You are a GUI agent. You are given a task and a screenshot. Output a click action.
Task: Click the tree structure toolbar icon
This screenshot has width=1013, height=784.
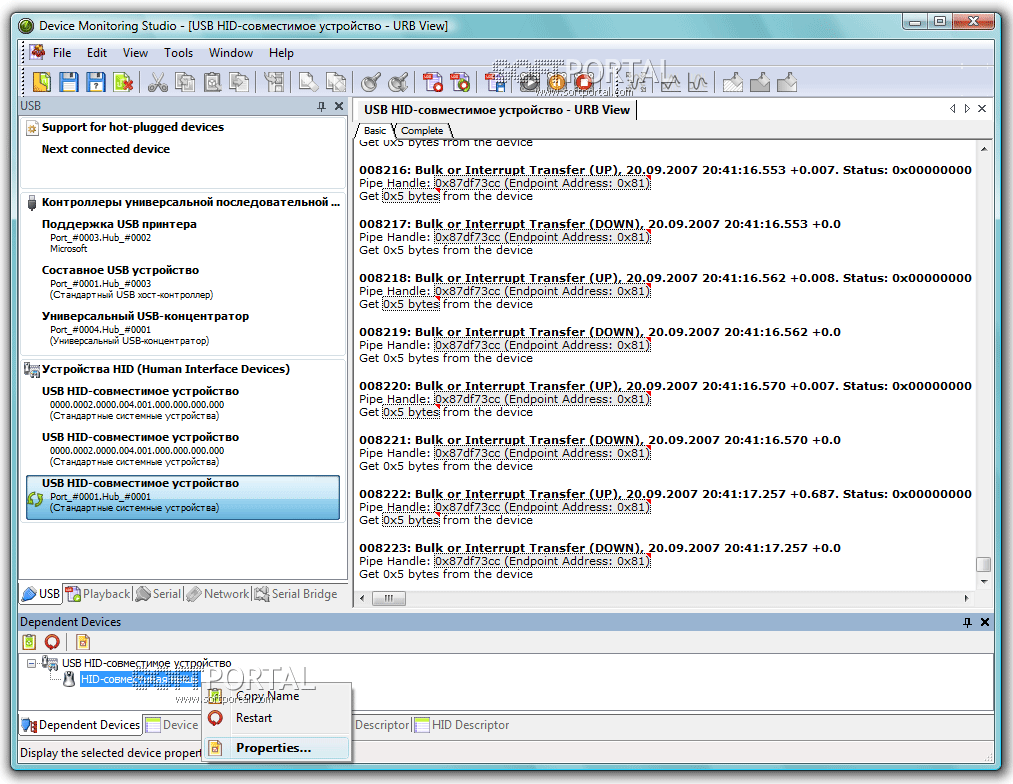[x=274, y=82]
